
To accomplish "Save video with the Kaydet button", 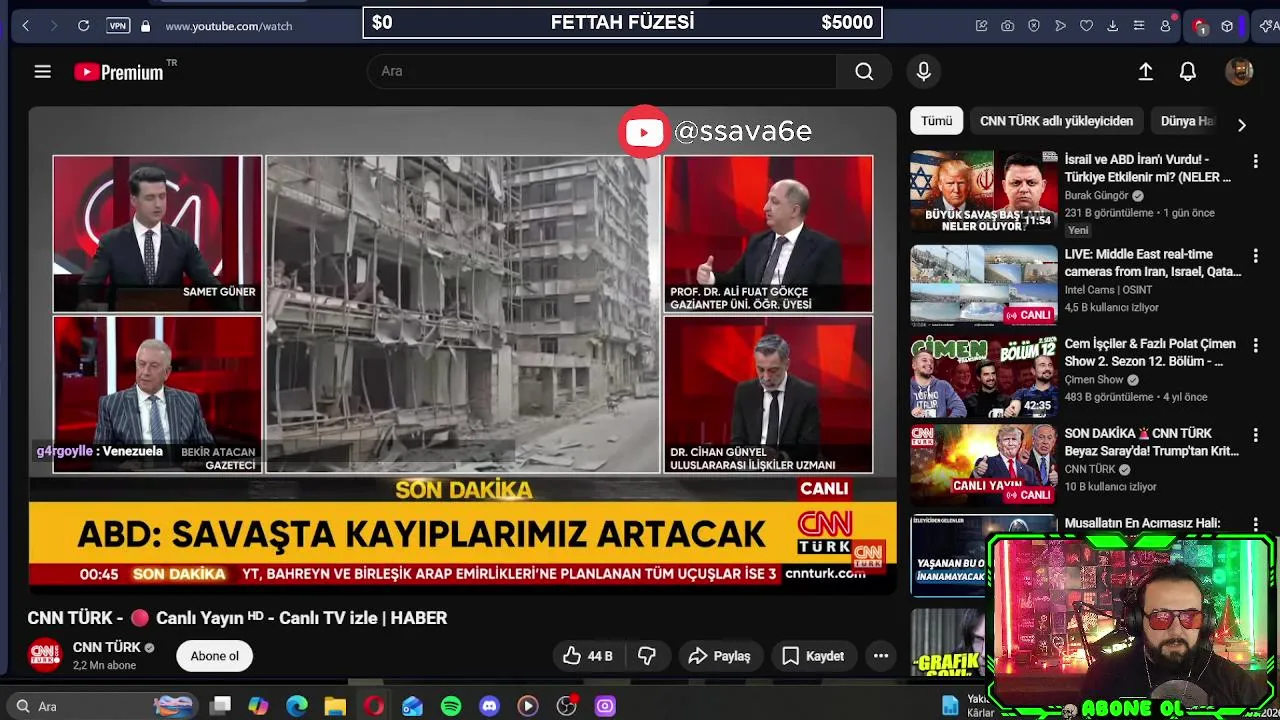I will click(813, 656).
